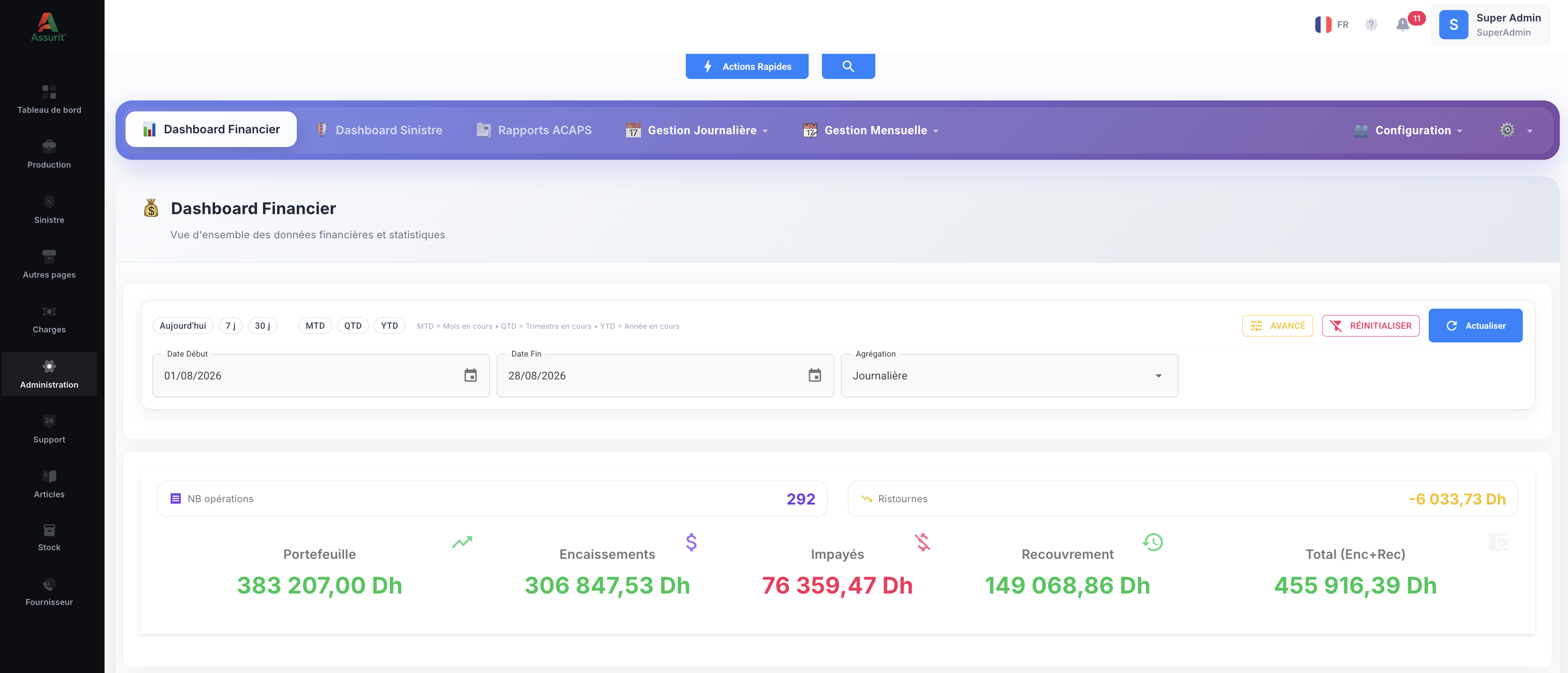This screenshot has height=673, width=1568.
Task: Open the Administration sidebar section
Action: (x=49, y=374)
